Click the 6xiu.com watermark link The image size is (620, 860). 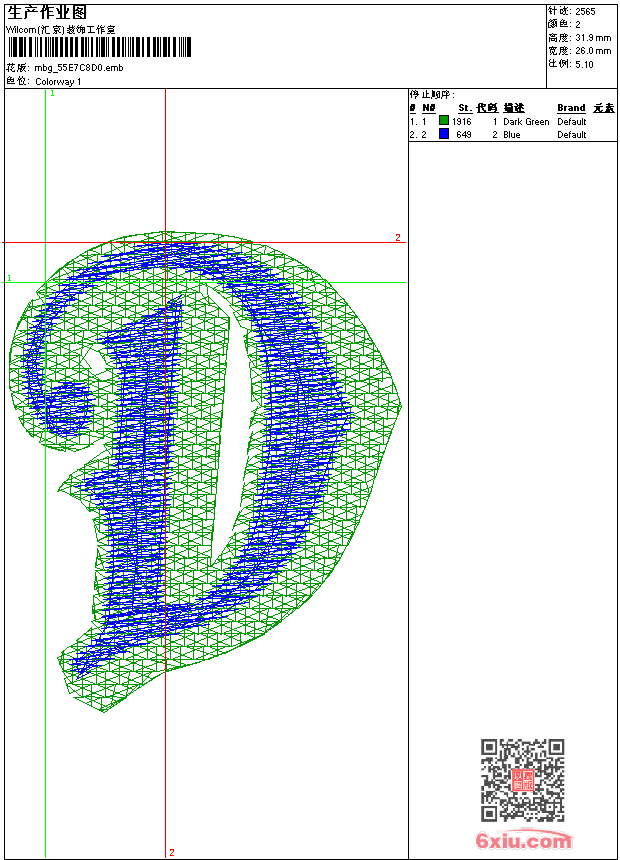[x=523, y=841]
